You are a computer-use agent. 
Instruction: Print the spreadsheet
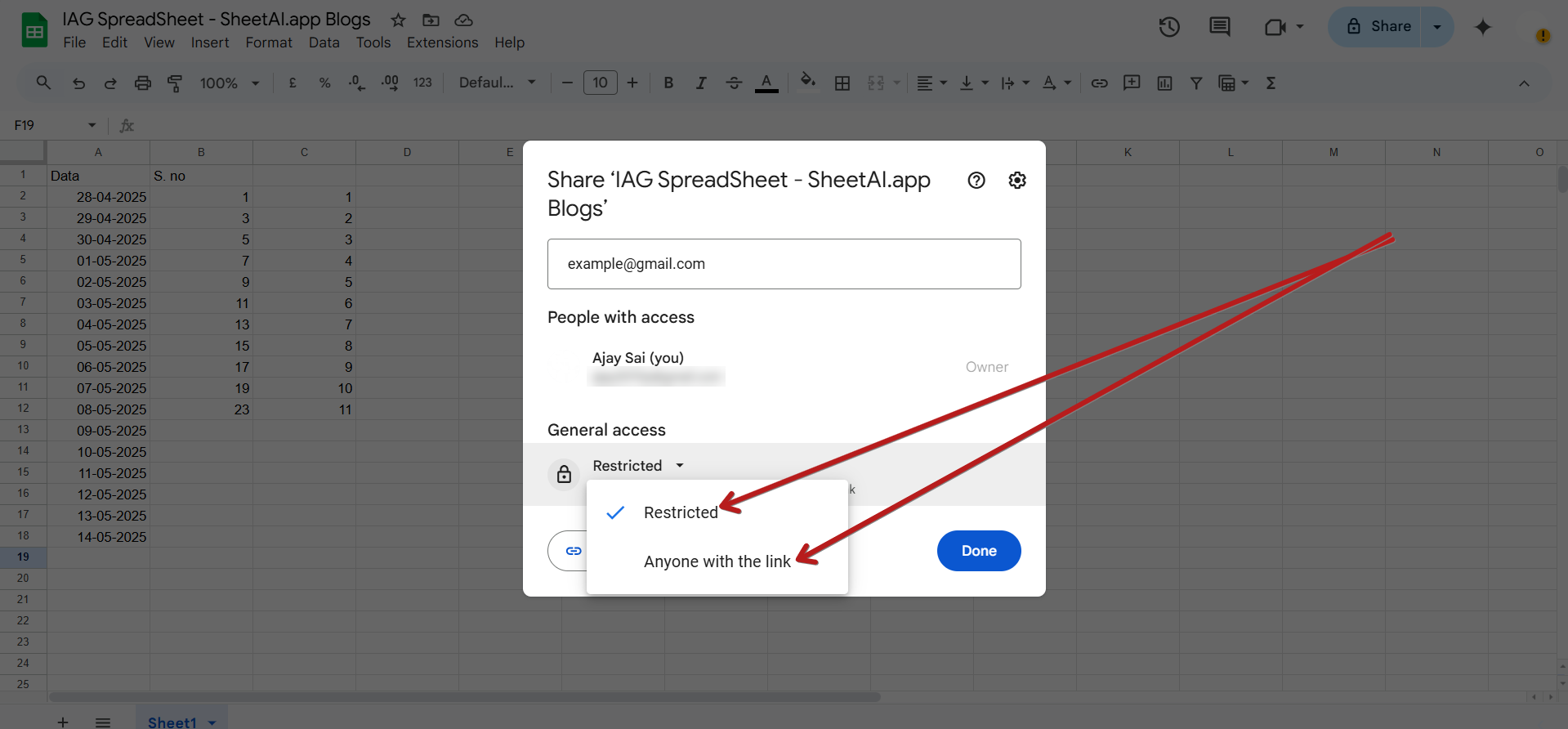pos(143,83)
